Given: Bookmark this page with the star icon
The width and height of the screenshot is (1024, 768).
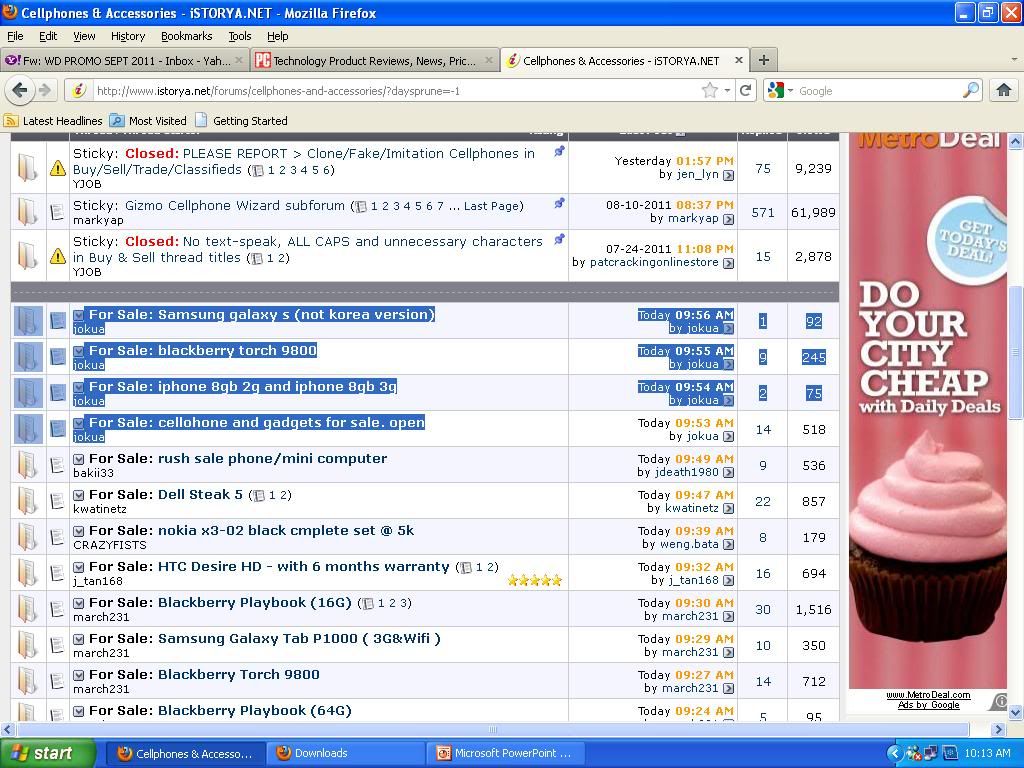Looking at the screenshot, I should (710, 90).
